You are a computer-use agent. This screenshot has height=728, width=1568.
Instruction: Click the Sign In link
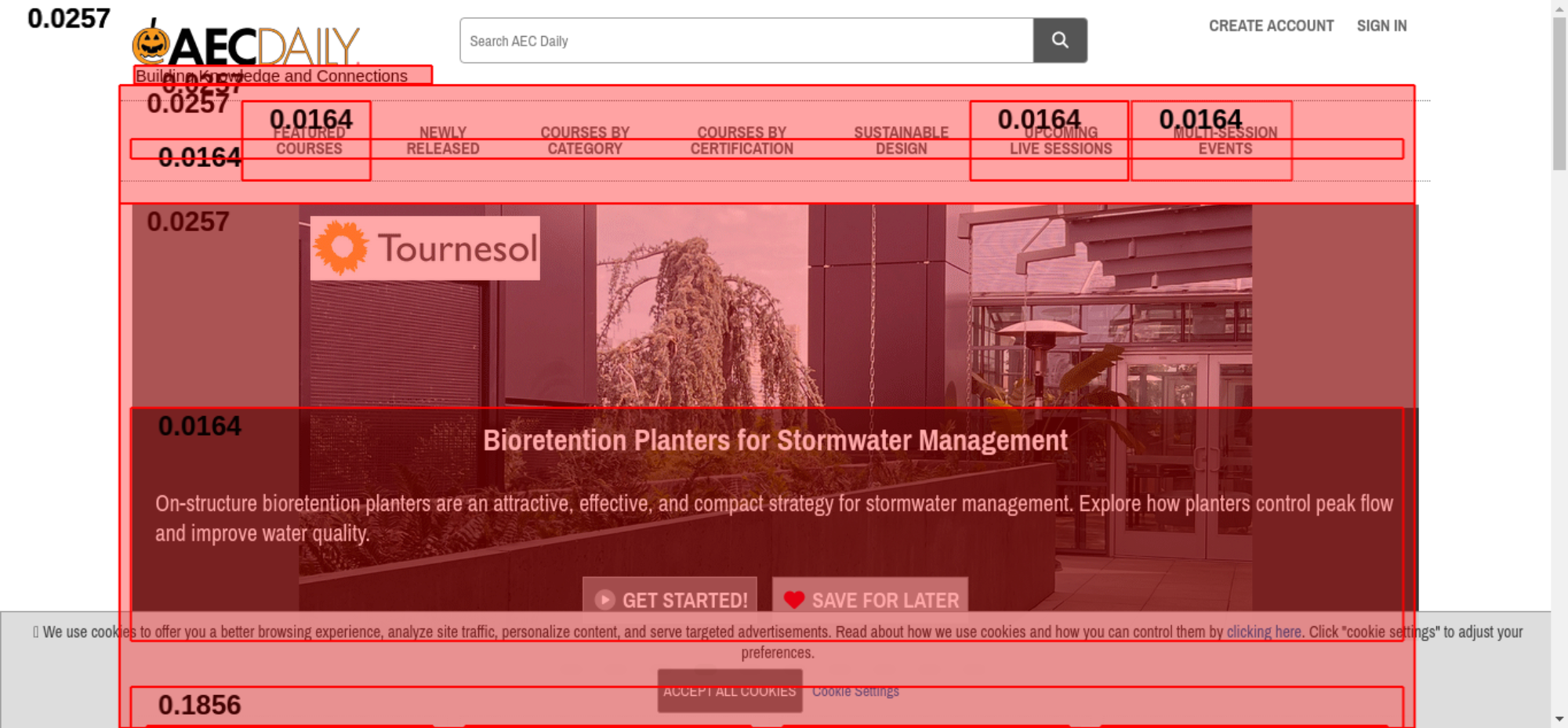click(x=1381, y=26)
